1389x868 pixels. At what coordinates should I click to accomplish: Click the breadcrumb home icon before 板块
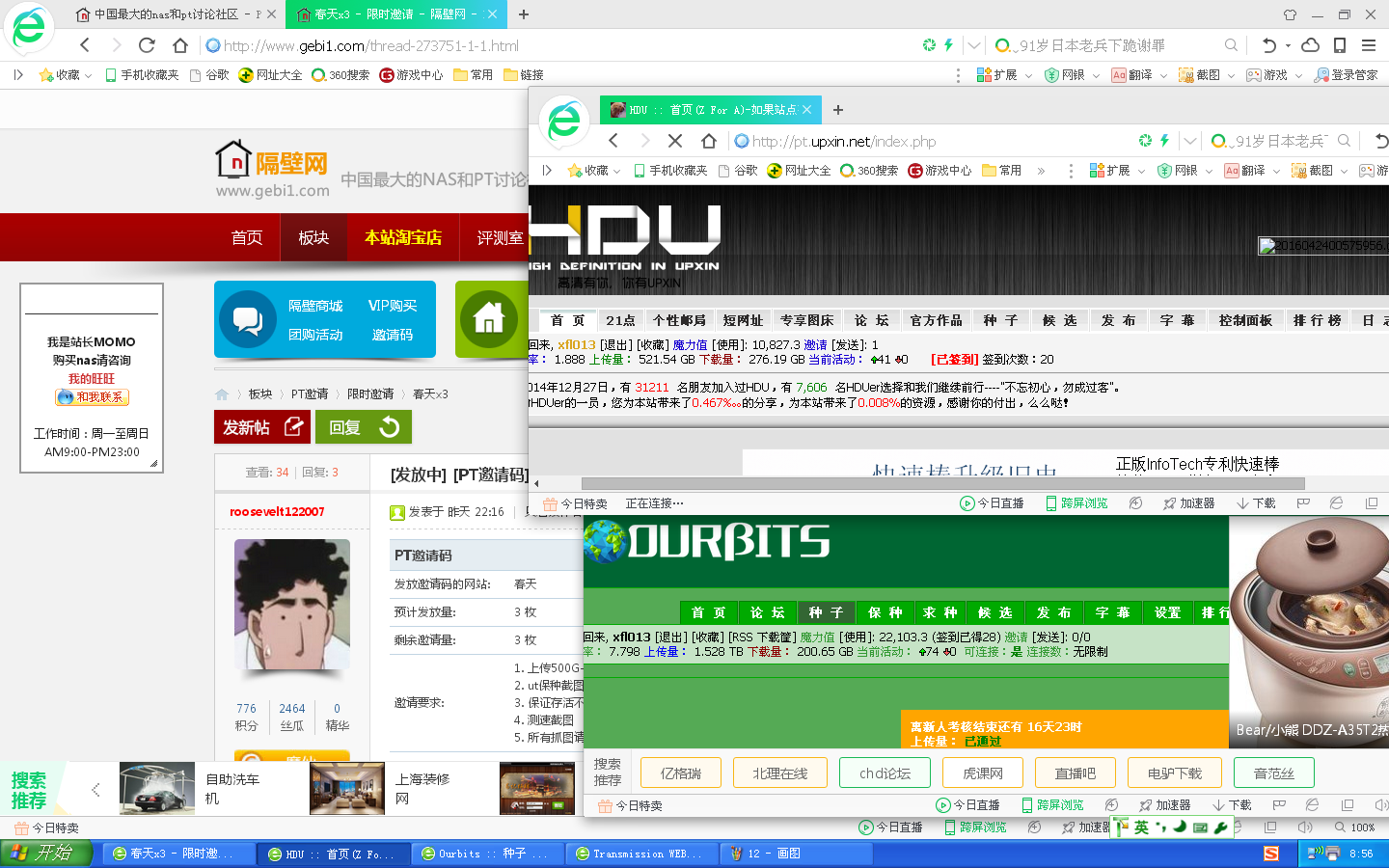pos(222,393)
